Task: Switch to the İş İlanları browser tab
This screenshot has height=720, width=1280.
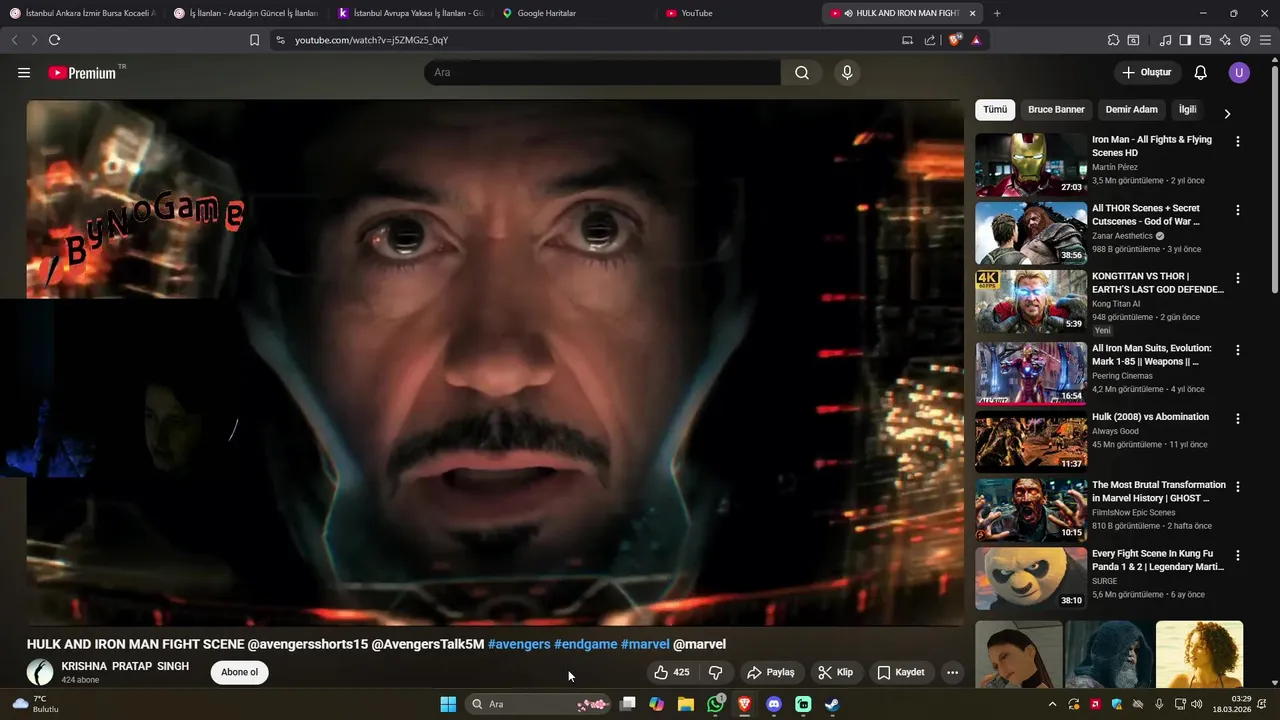Action: point(246,13)
